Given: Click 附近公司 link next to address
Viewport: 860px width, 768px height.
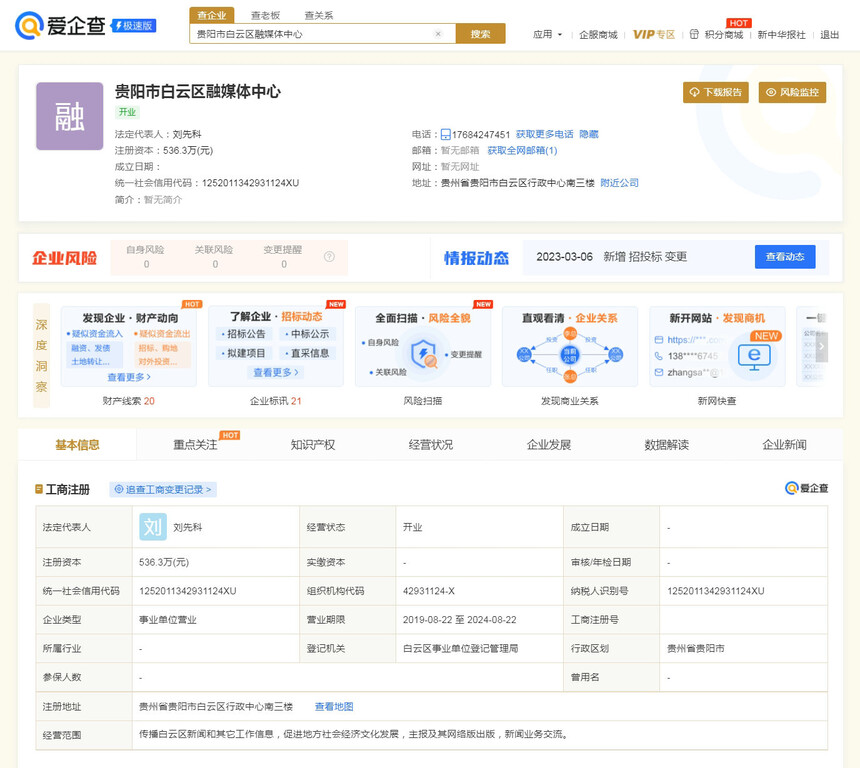Looking at the screenshot, I should pos(619,183).
